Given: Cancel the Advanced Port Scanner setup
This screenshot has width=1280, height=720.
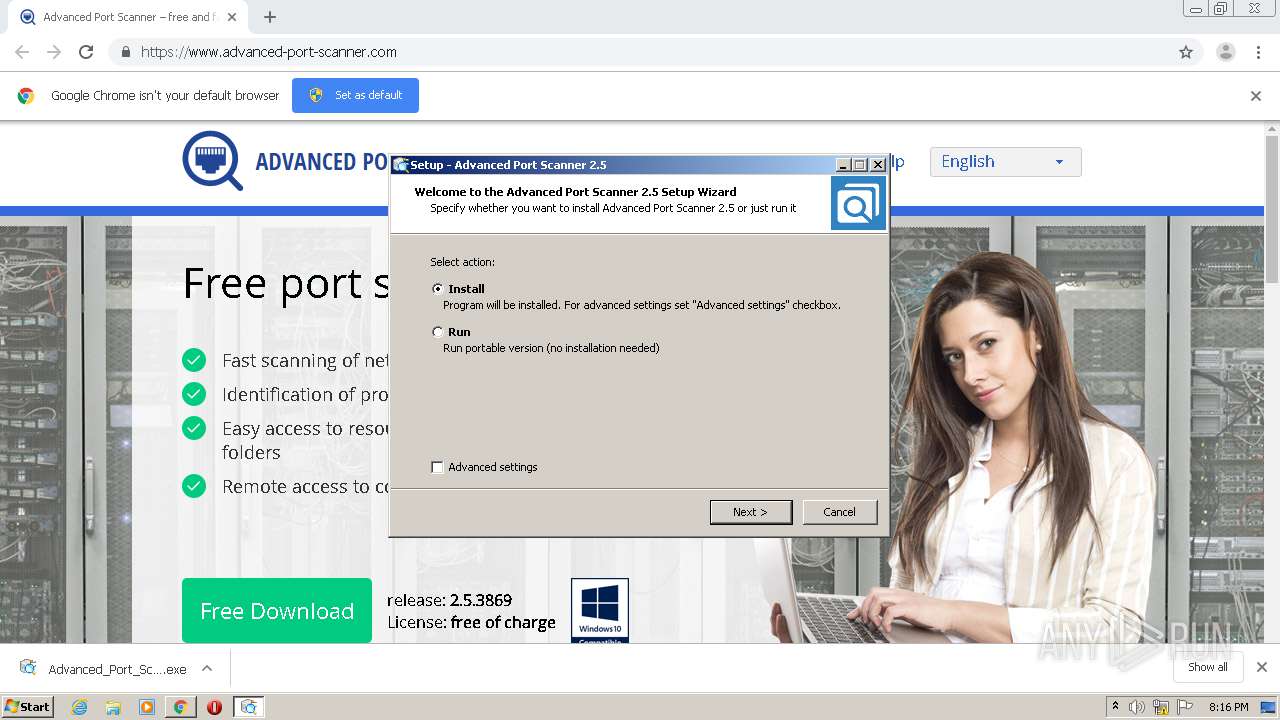Looking at the screenshot, I should pos(839,512).
